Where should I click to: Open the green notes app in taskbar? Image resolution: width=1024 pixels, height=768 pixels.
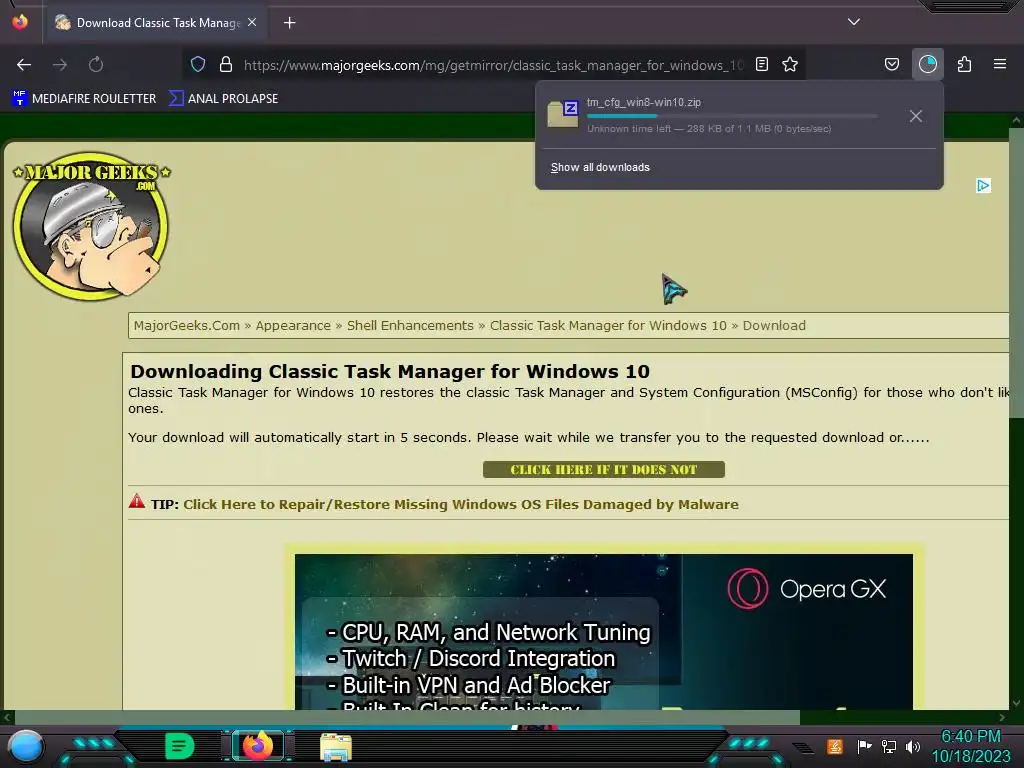coord(180,746)
